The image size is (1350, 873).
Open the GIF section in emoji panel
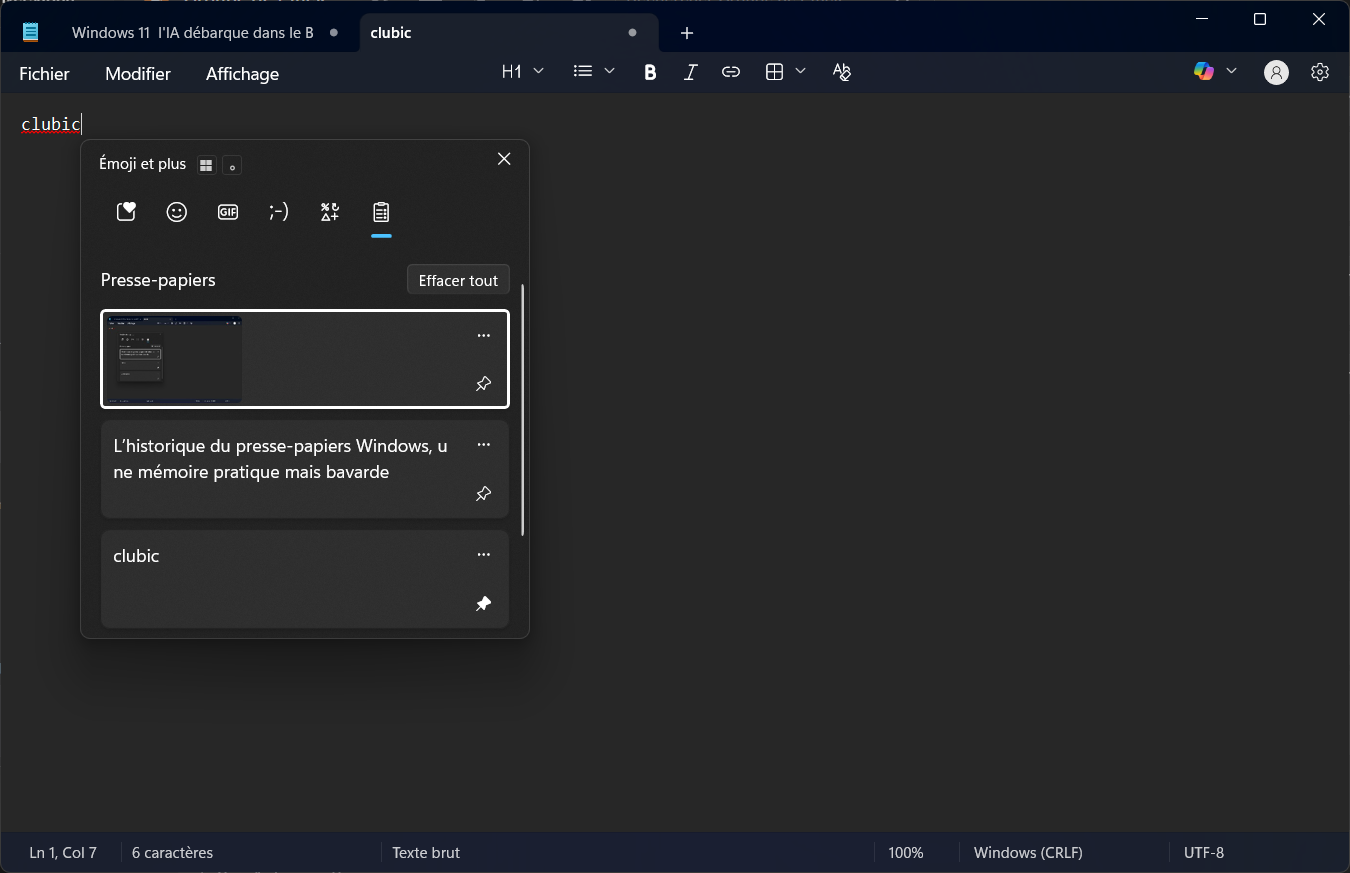coord(228,212)
